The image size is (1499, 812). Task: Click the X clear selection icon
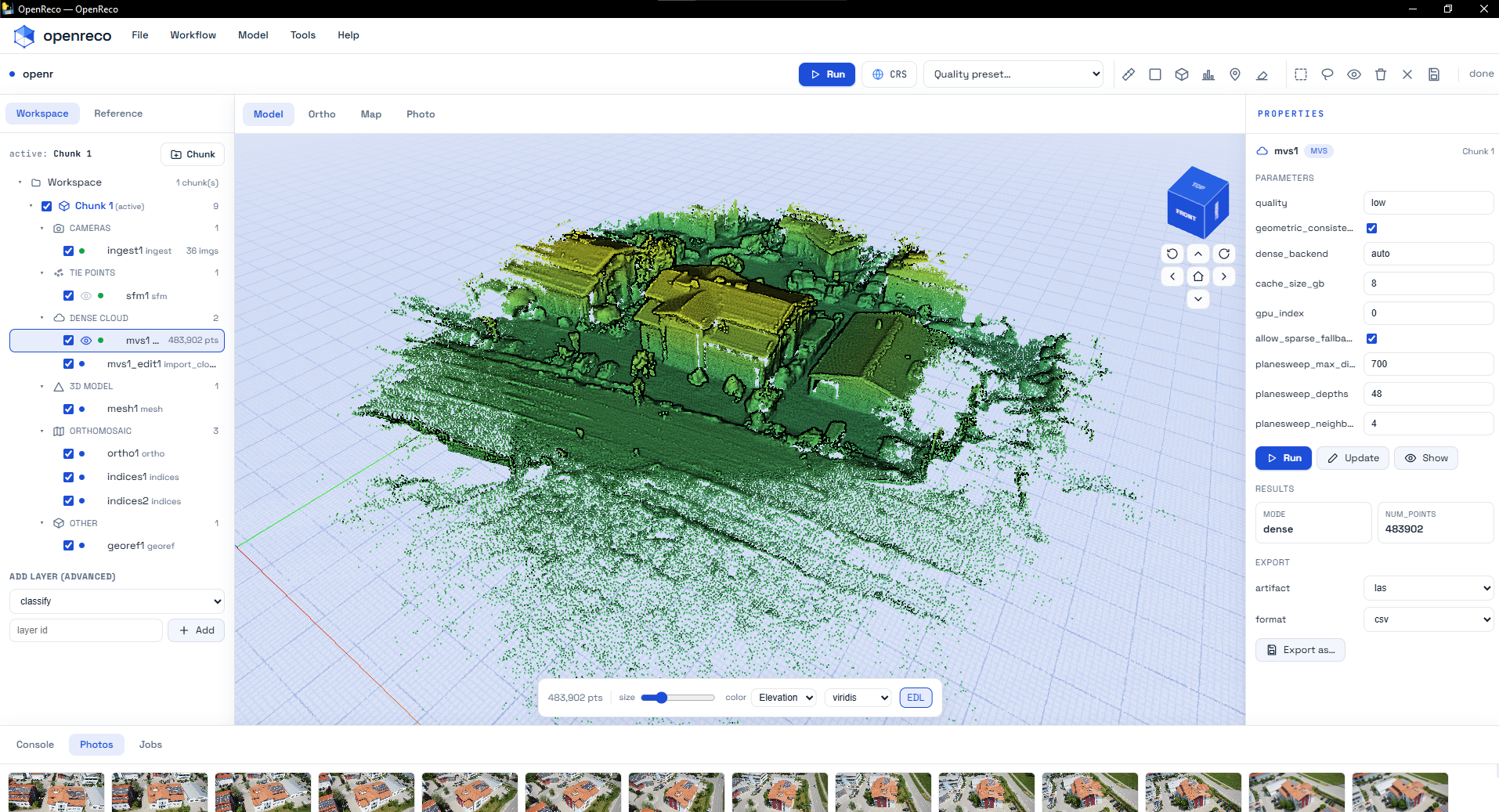click(1407, 74)
